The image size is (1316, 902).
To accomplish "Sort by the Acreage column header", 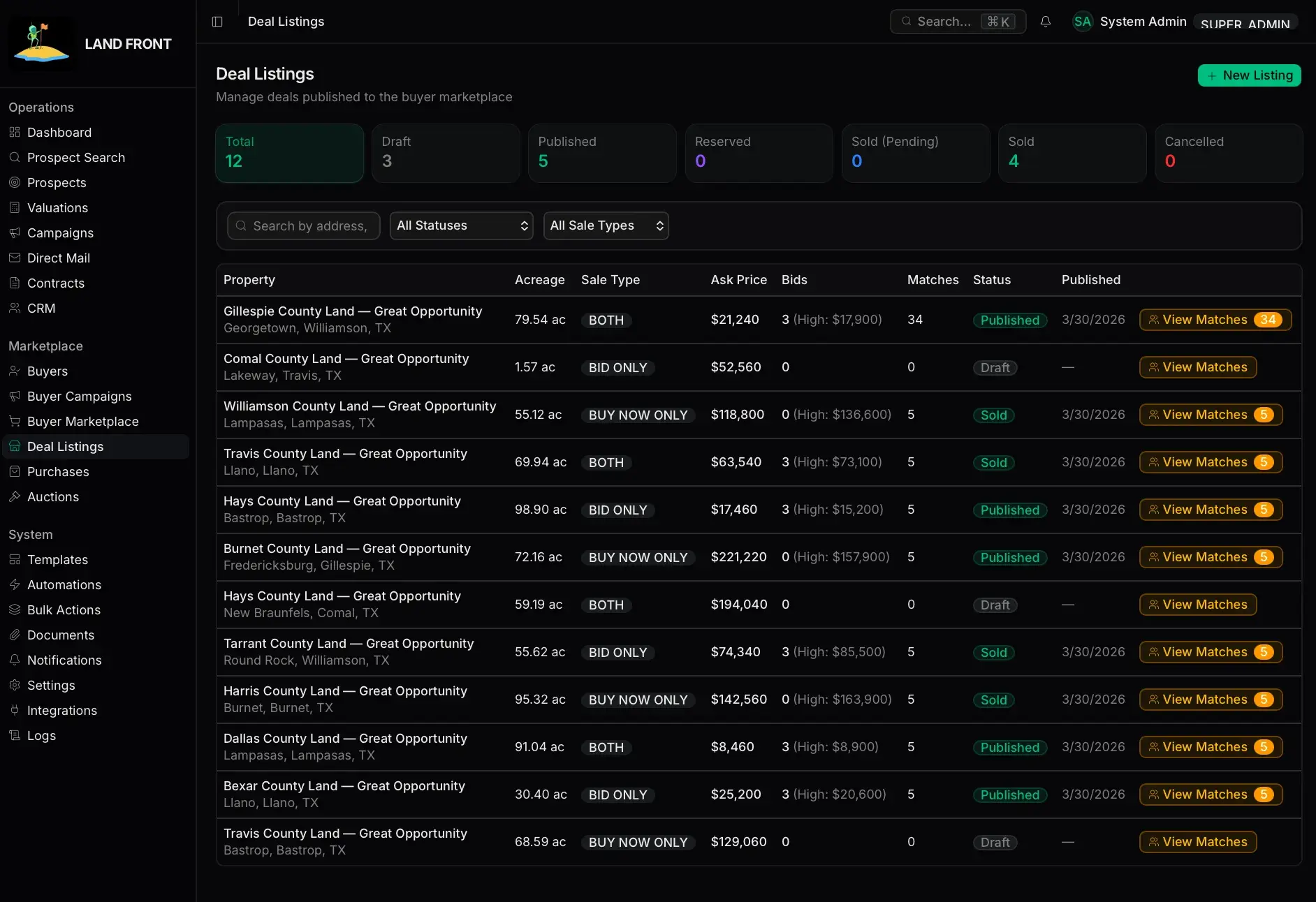I will click(x=540, y=280).
